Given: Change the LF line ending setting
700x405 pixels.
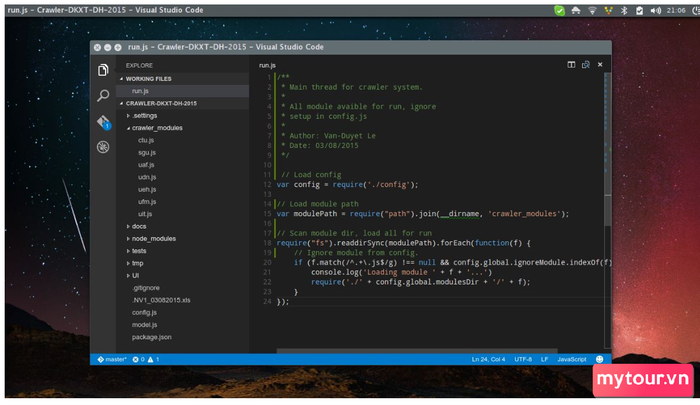Looking at the screenshot, I should coord(544,359).
